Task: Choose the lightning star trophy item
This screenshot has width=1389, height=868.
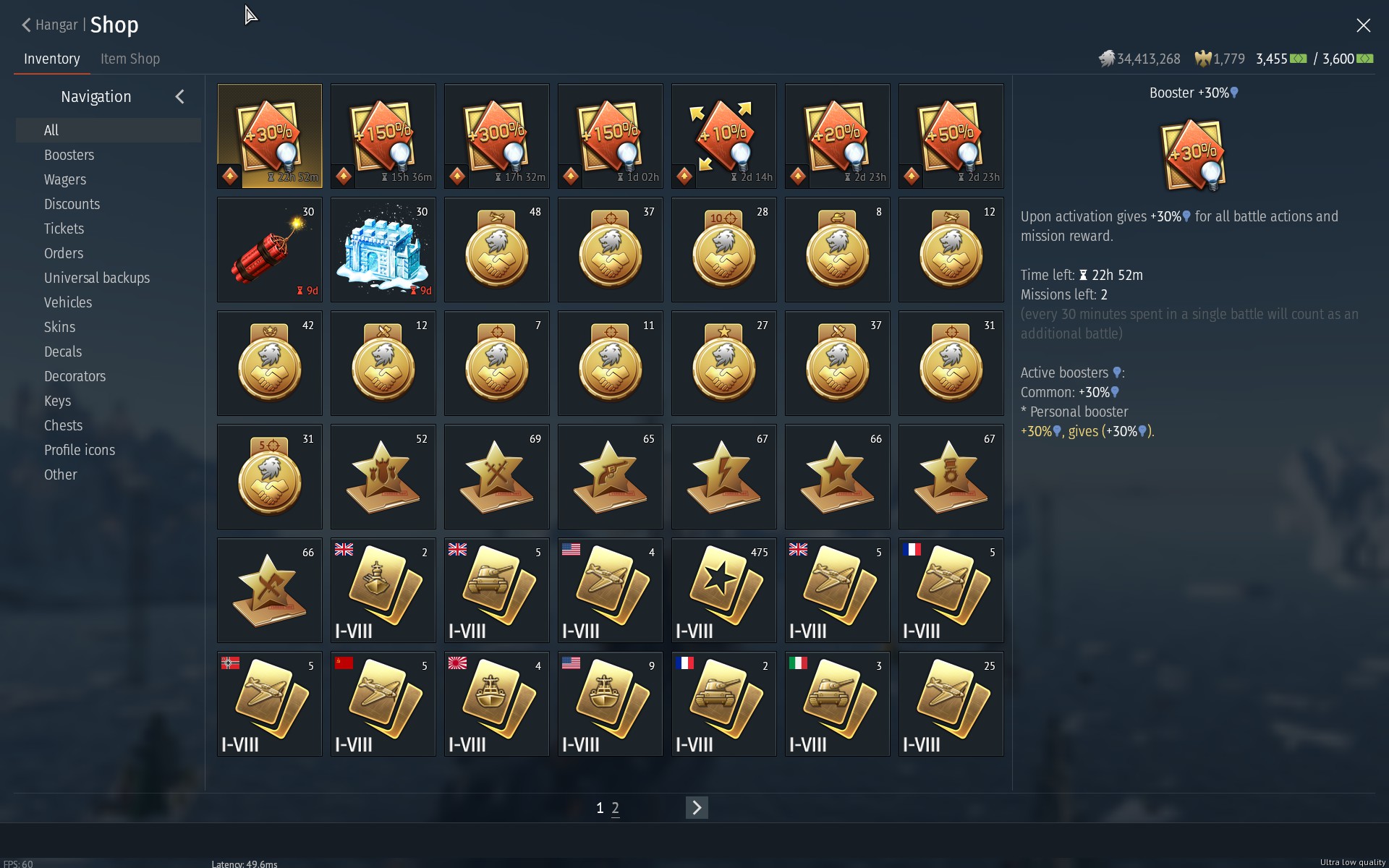Action: click(723, 477)
